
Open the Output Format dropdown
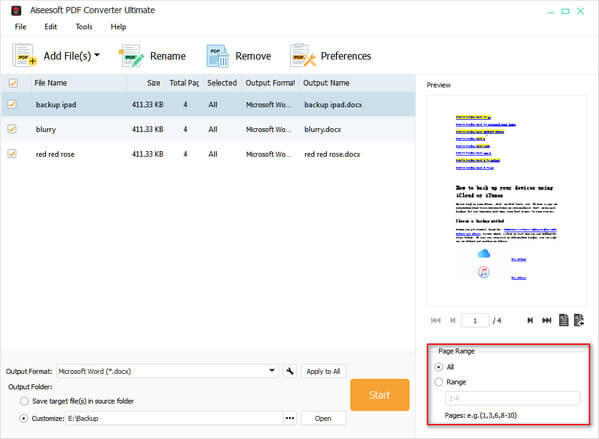[x=272, y=371]
